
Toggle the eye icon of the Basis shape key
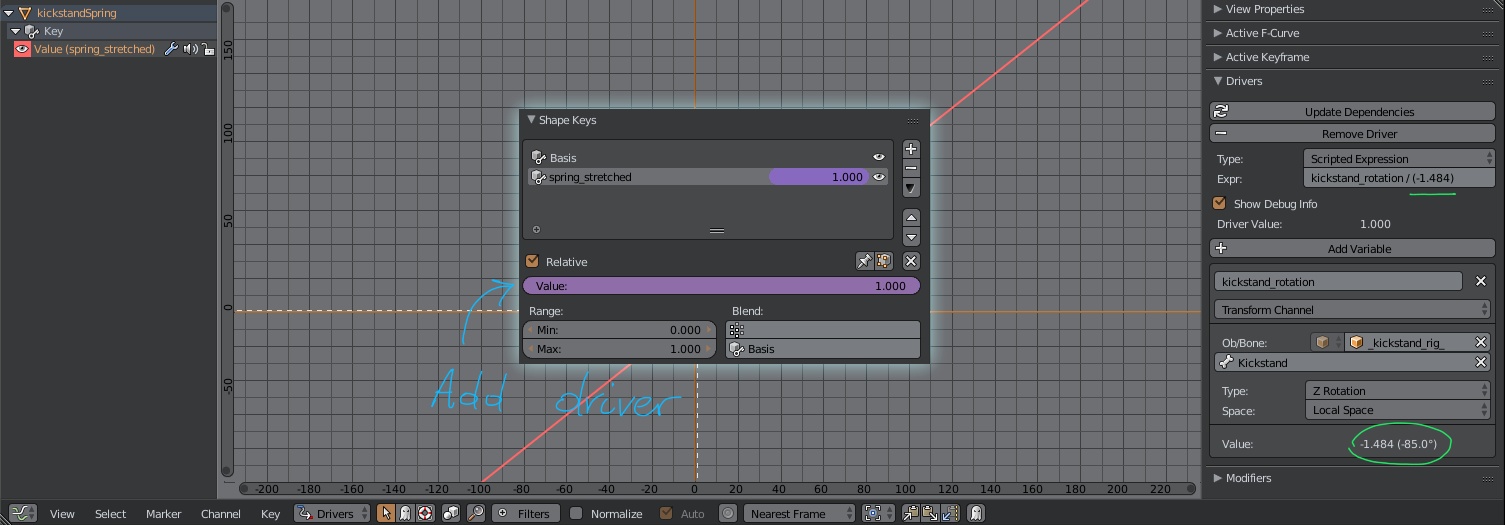point(879,157)
